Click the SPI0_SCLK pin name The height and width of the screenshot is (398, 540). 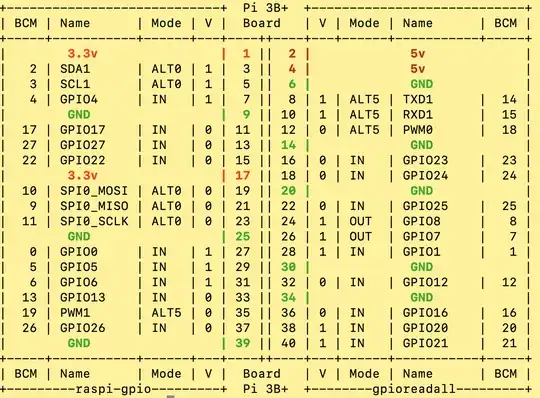coord(94,221)
